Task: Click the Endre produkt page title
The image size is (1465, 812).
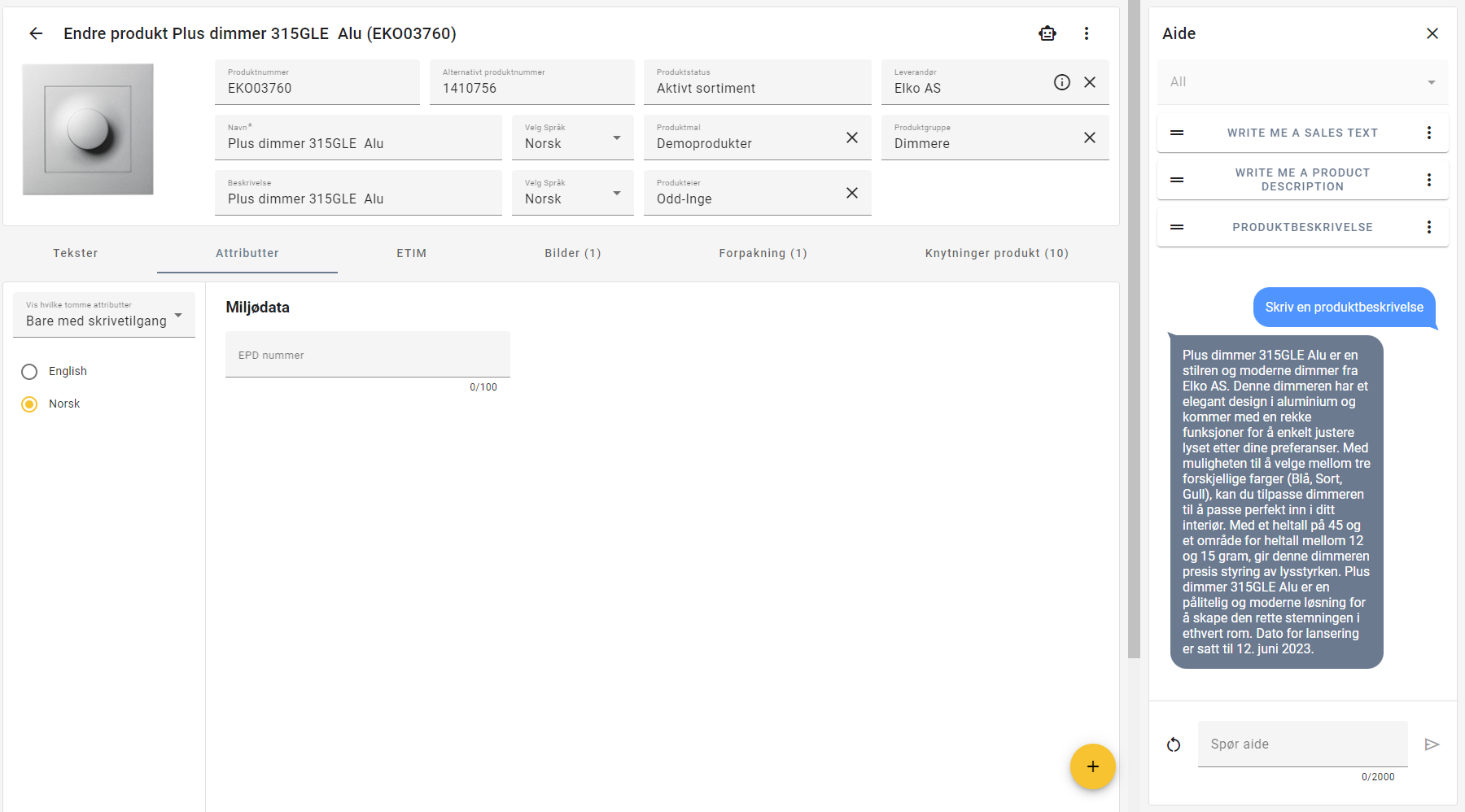Action: 260,33
